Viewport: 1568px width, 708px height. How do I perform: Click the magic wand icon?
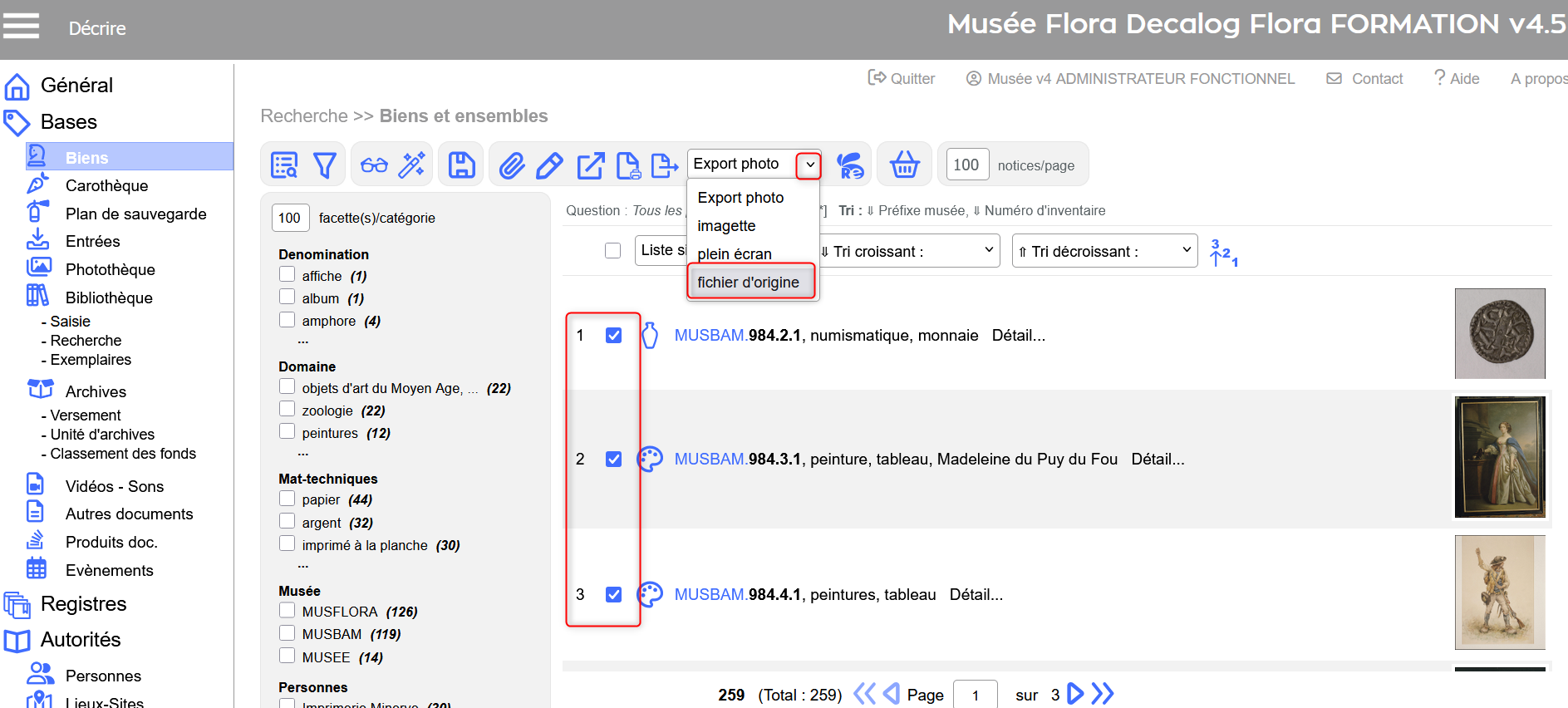[411, 165]
